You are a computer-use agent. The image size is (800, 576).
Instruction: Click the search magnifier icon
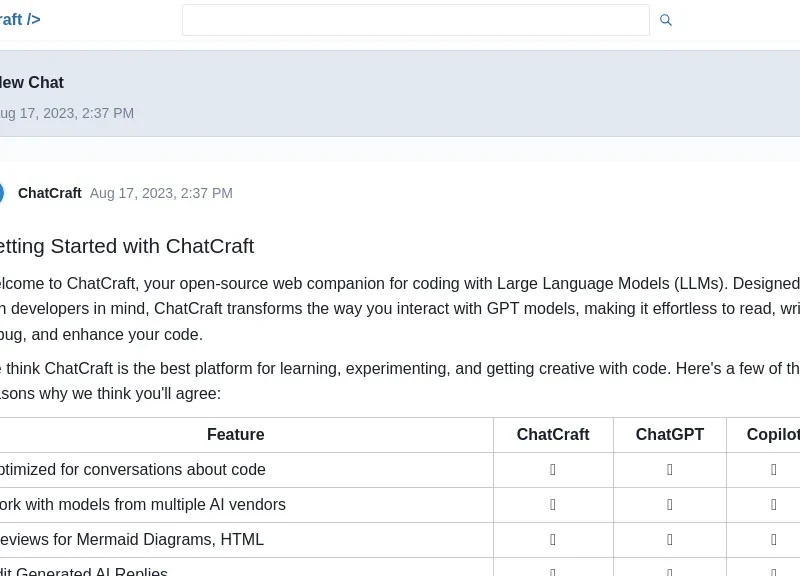665,20
